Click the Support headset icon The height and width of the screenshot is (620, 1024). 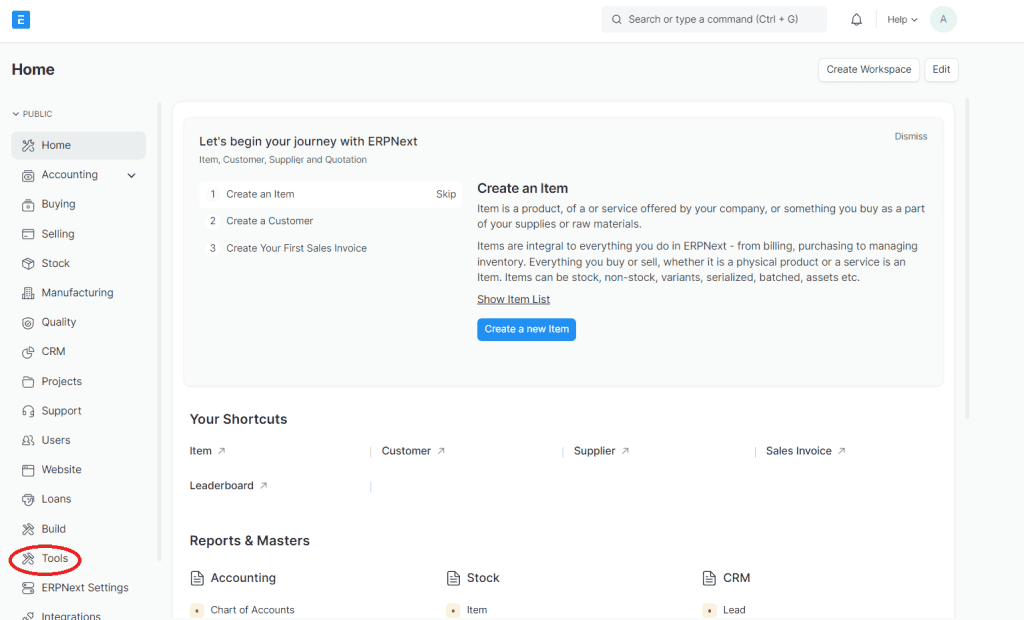click(x=28, y=411)
